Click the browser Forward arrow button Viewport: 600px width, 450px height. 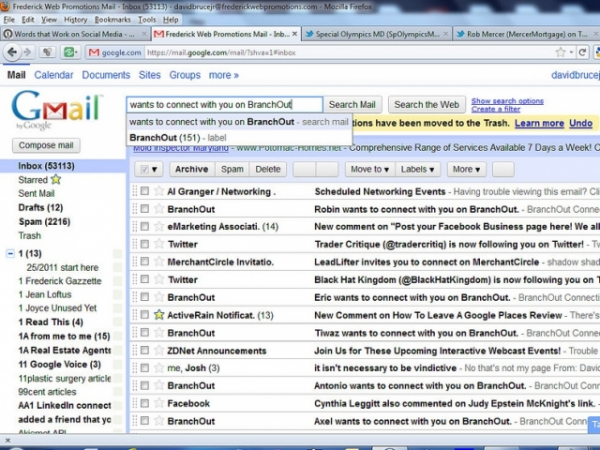click(28, 52)
